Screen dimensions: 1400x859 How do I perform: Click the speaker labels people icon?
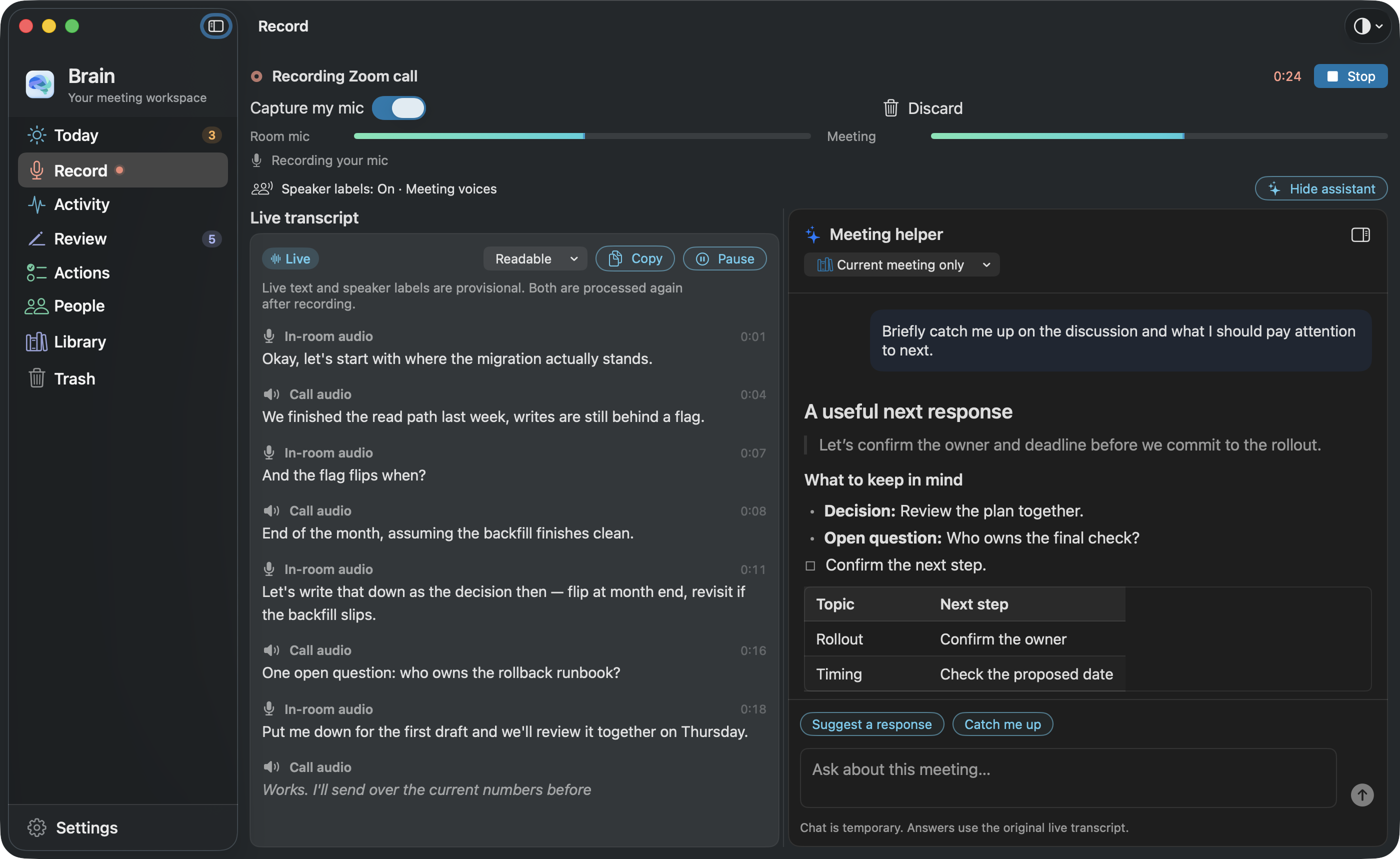(261, 188)
